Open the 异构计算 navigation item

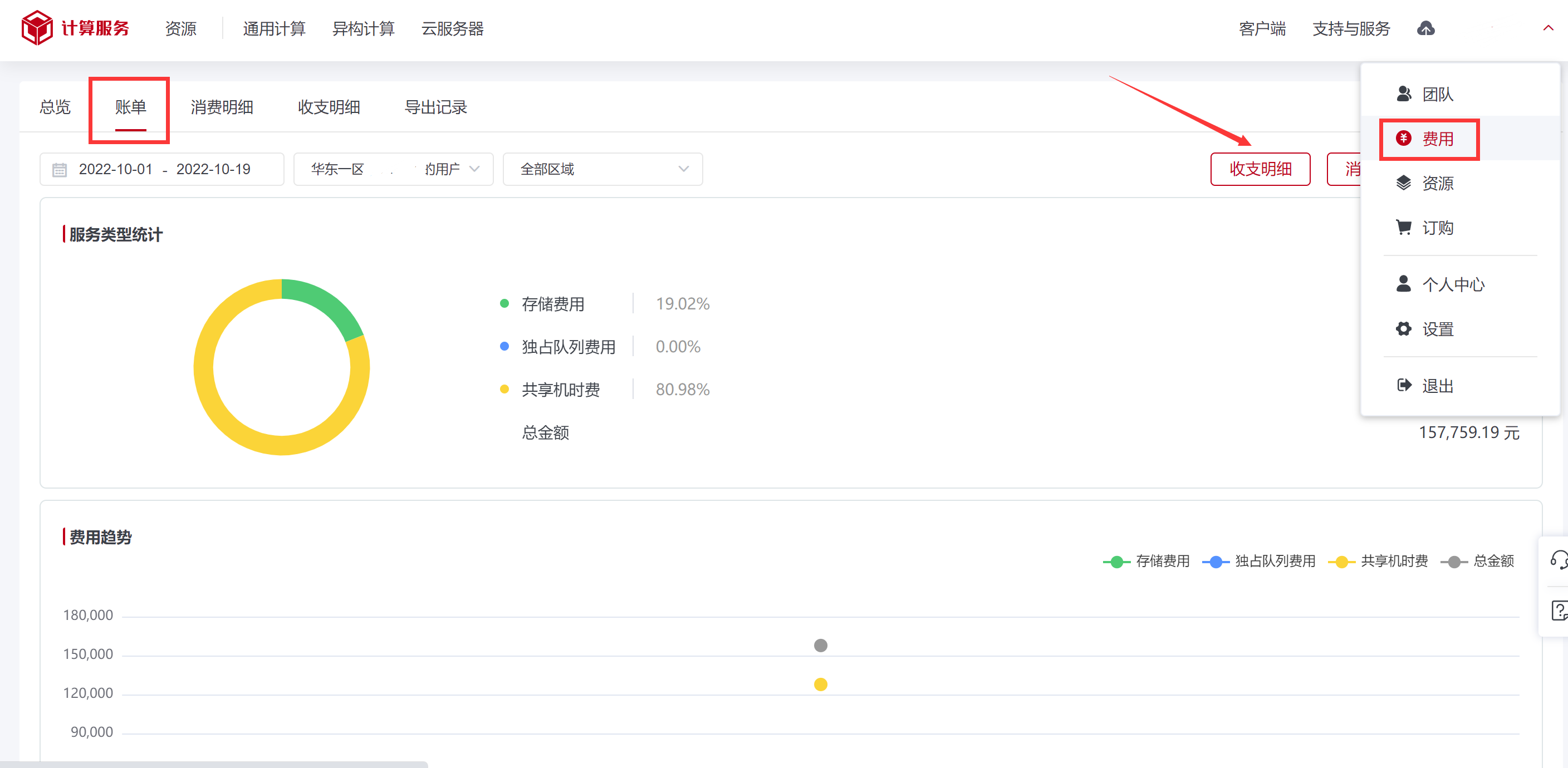(x=364, y=28)
